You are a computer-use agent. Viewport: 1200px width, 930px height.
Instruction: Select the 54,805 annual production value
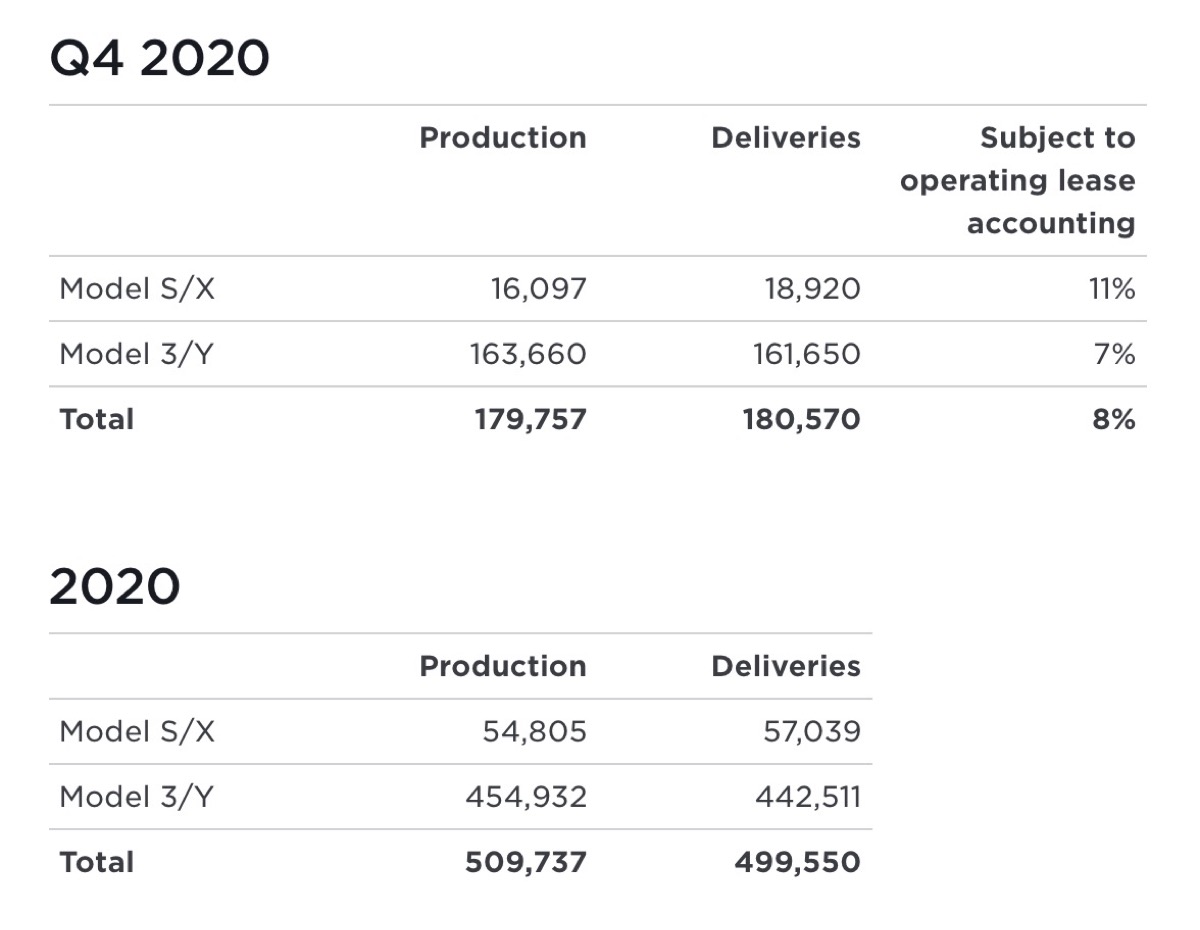click(534, 732)
